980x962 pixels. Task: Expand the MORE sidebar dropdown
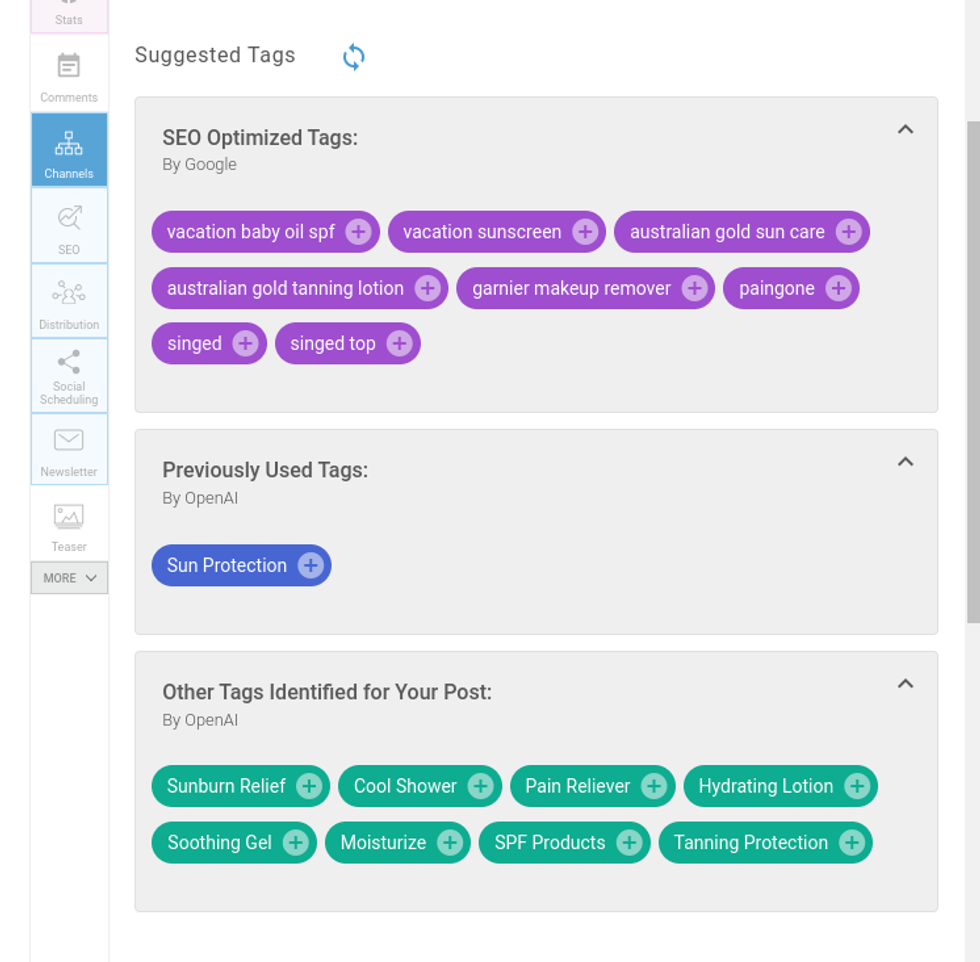point(69,578)
